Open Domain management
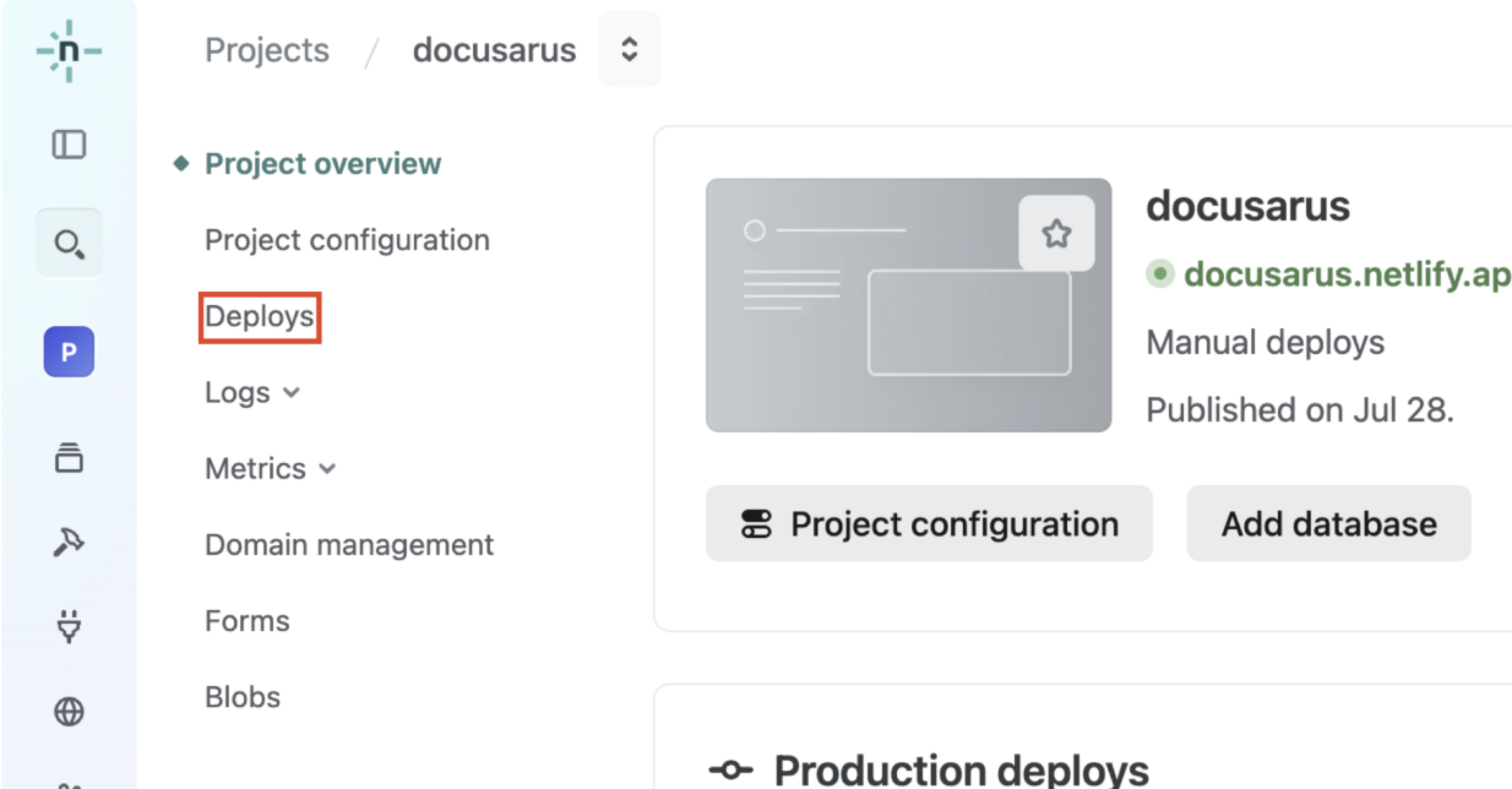Image resolution: width=1512 pixels, height=789 pixels. click(x=349, y=545)
